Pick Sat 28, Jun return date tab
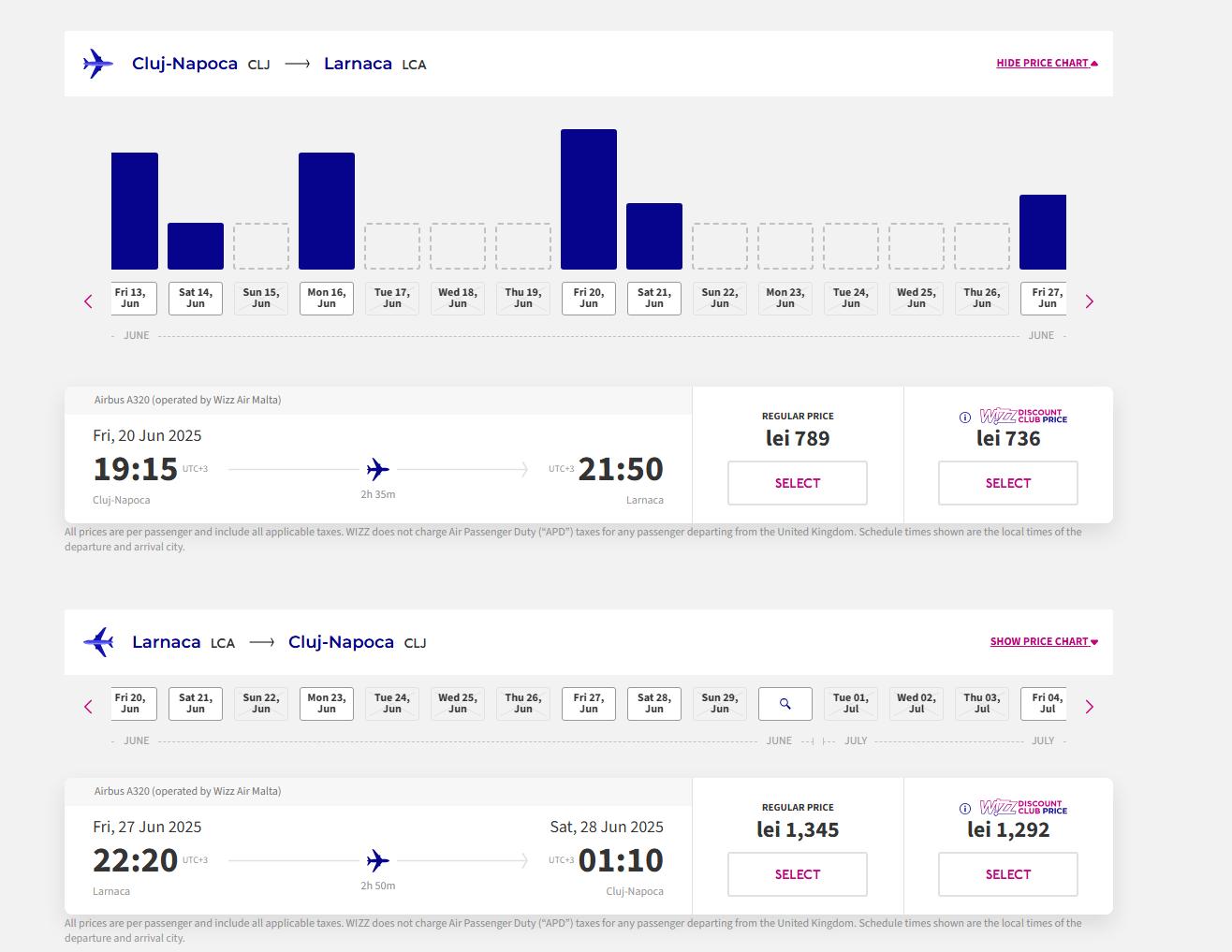 tap(654, 704)
